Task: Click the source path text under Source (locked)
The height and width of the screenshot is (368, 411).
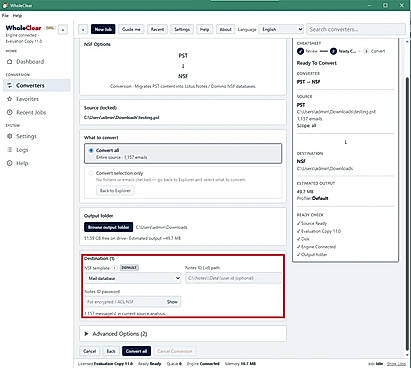Action: point(121,117)
